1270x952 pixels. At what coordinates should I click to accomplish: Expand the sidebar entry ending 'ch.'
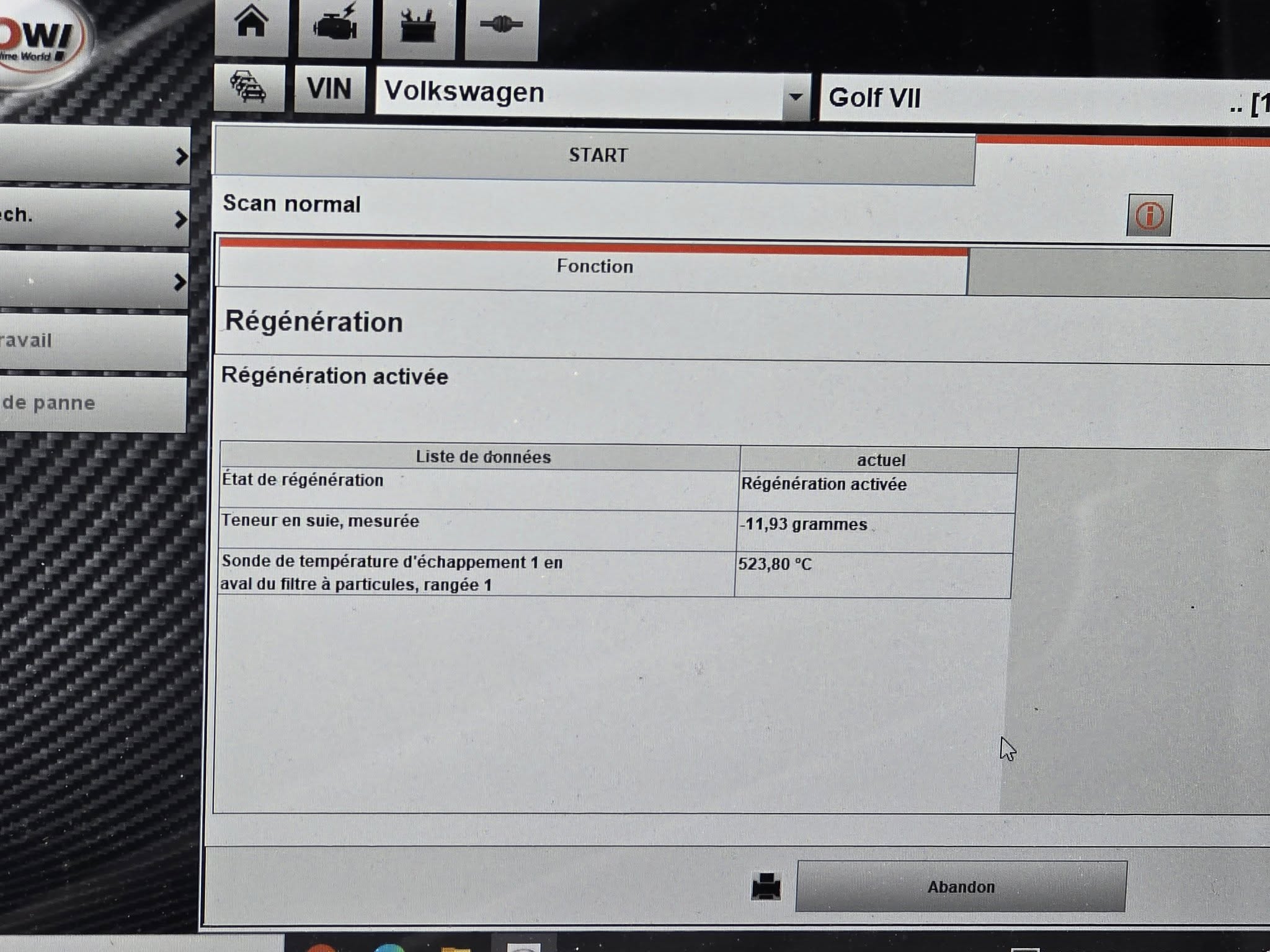(x=94, y=218)
